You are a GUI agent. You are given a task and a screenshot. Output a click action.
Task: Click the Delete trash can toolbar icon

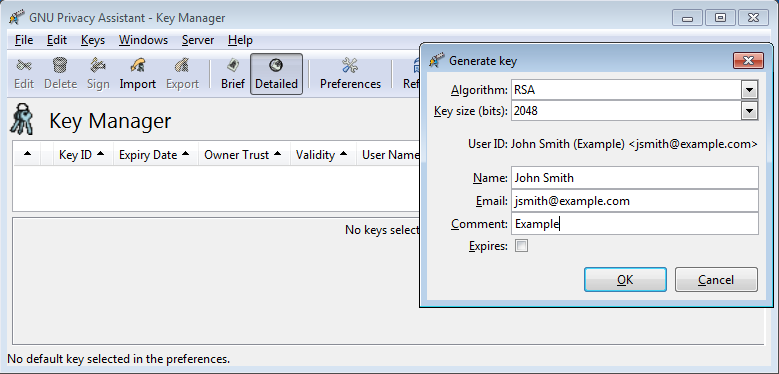[60, 74]
